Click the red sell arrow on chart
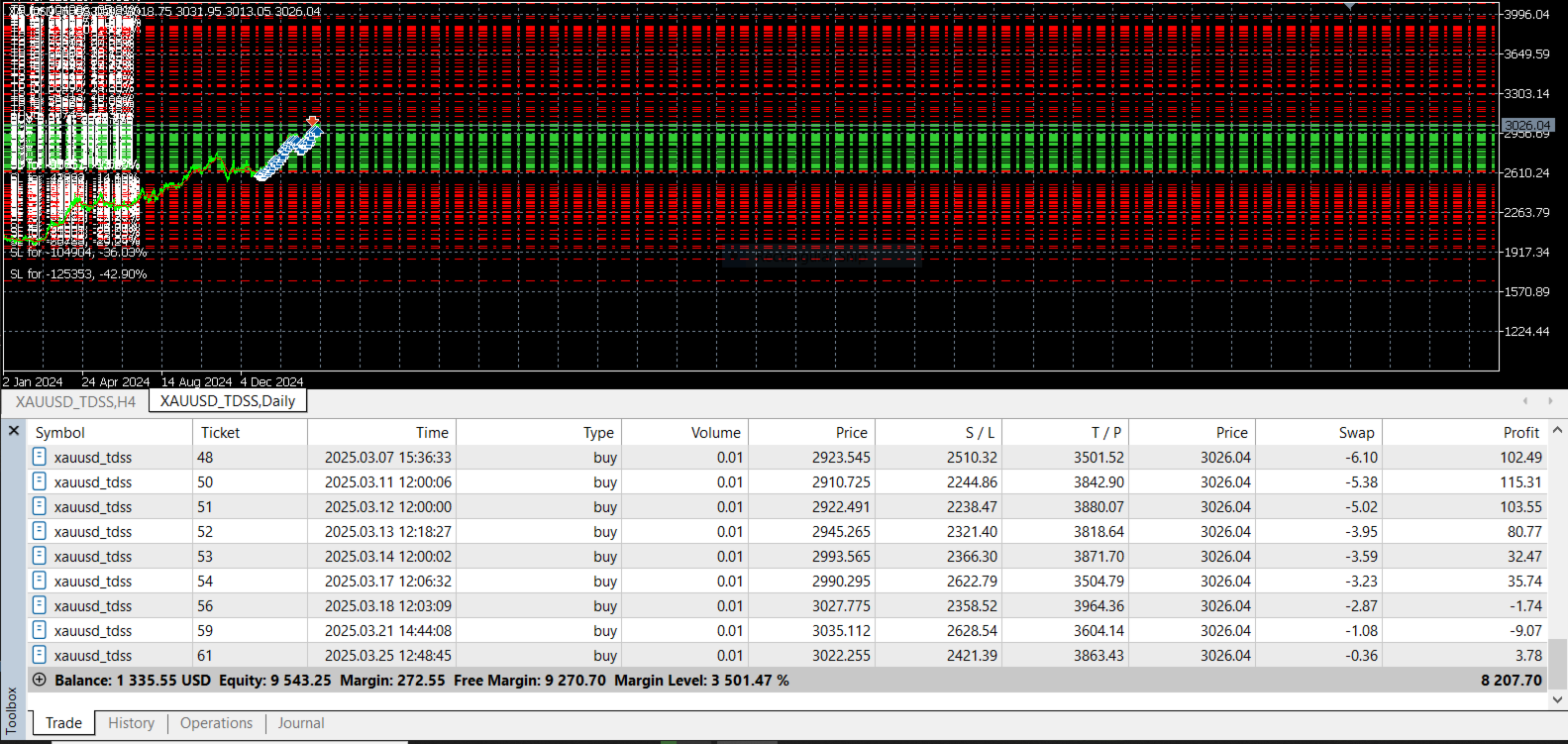The image size is (1568, 744). 313,121
